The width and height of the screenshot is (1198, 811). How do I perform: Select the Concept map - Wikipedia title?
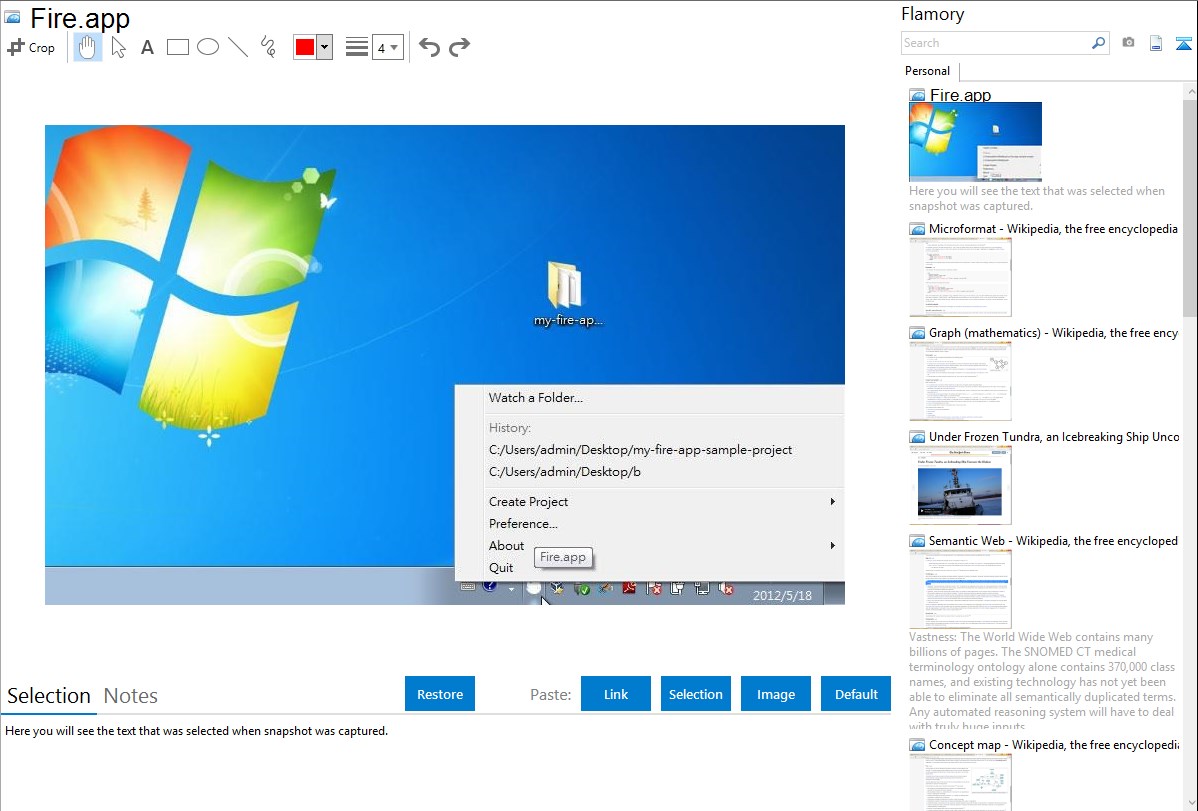1053,744
